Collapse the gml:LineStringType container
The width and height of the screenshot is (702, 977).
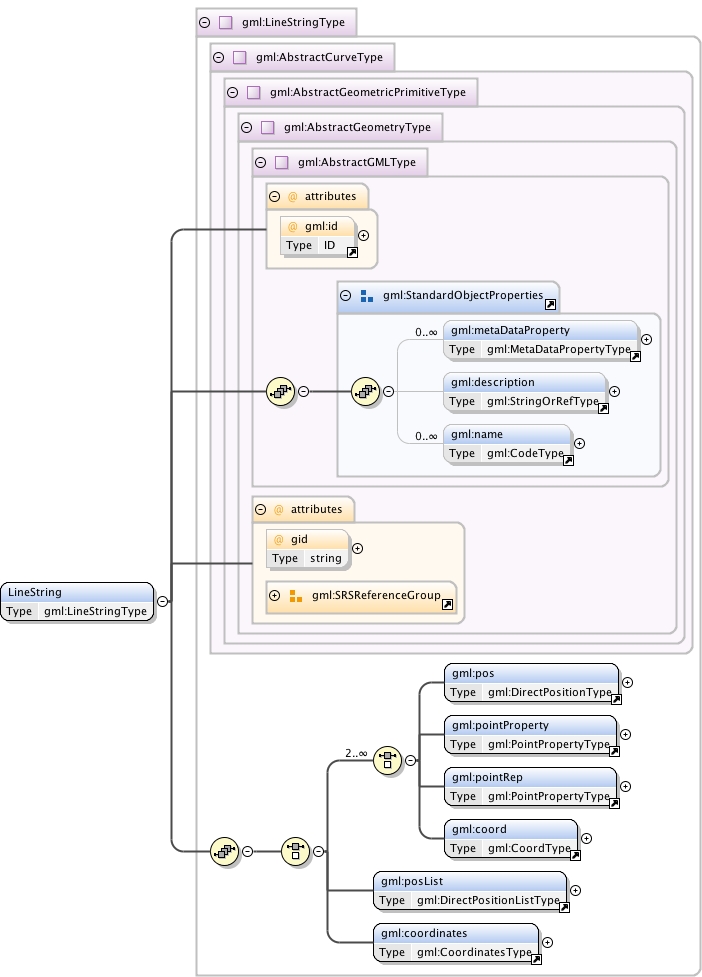pos(204,22)
